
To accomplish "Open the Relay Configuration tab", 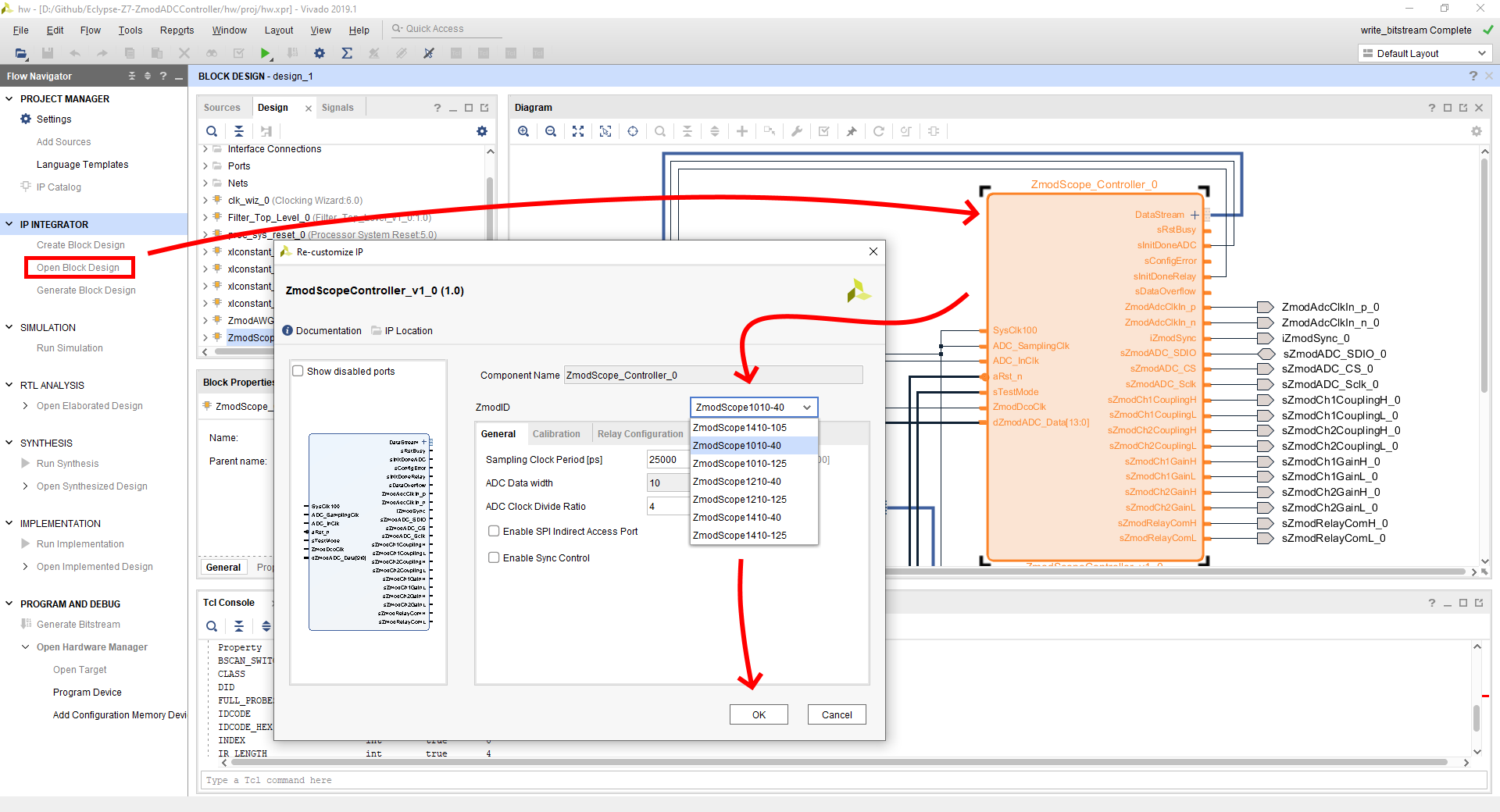I will coord(641,434).
